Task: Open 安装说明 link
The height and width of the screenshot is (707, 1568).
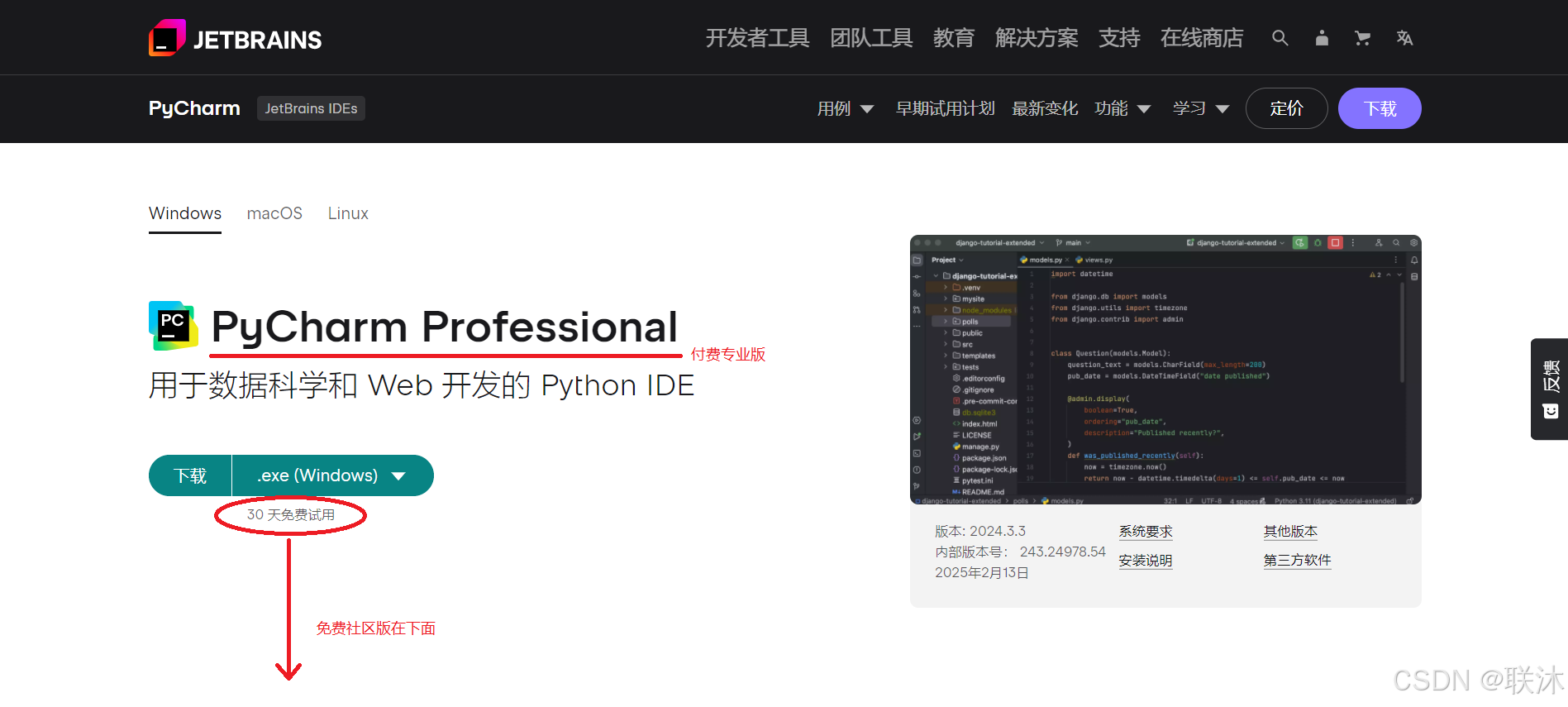Action: (x=1146, y=561)
